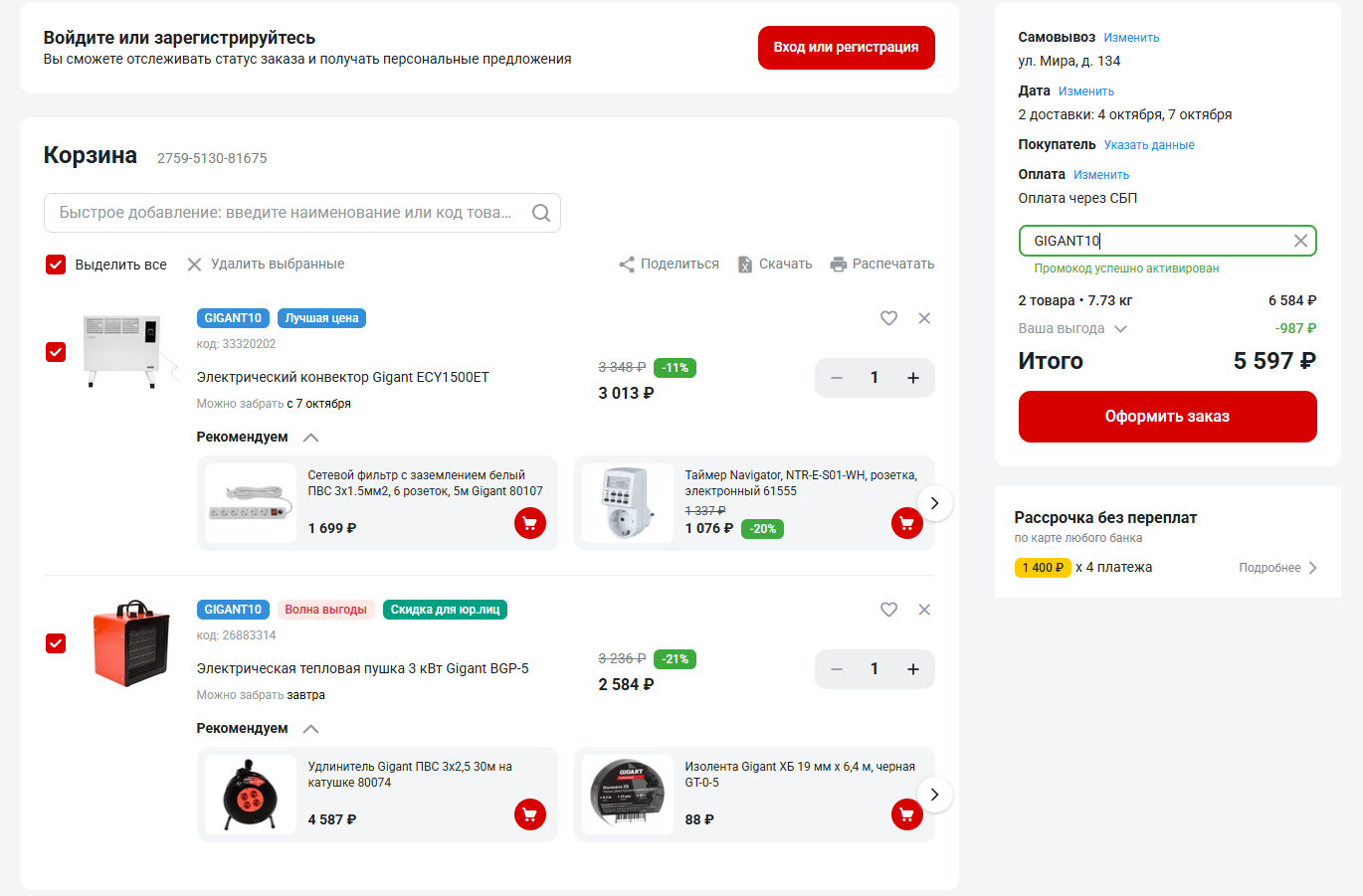Clear the GIGANT10 promo code with X icon

[1299, 240]
